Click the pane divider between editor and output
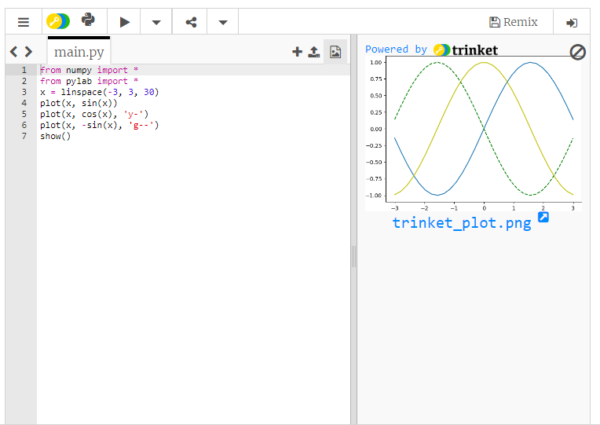600x425 pixels. pyautogui.click(x=354, y=256)
